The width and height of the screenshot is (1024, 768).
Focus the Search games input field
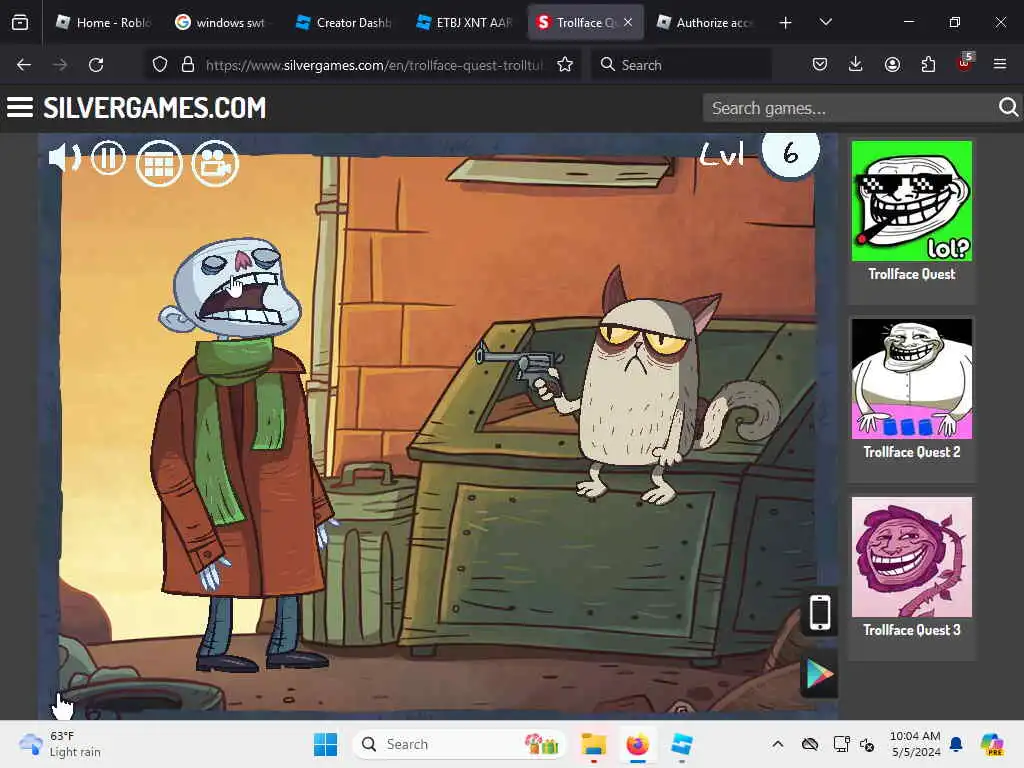(x=849, y=108)
